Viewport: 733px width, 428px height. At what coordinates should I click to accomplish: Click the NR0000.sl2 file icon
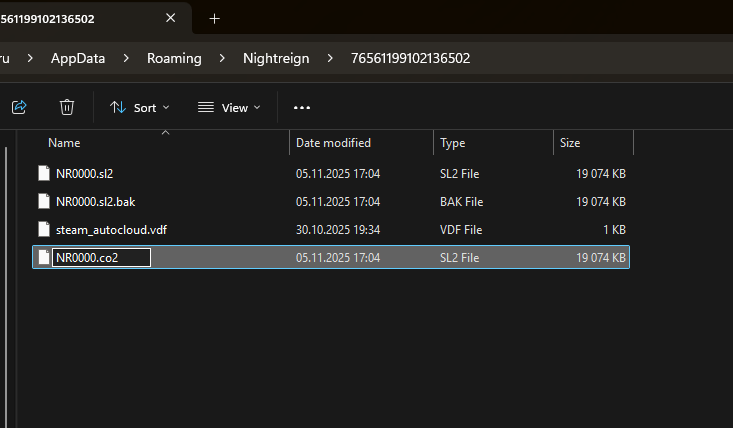tap(43, 173)
